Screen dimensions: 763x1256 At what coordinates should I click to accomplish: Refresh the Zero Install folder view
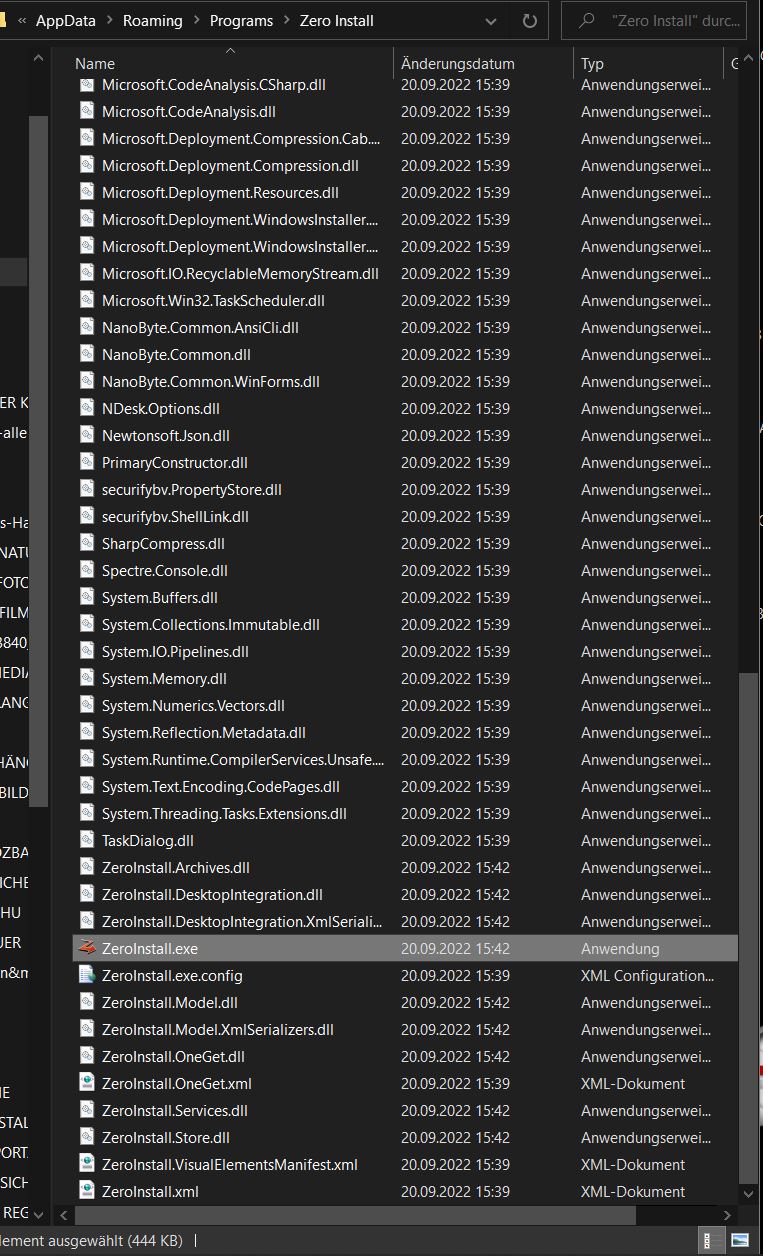tap(530, 20)
